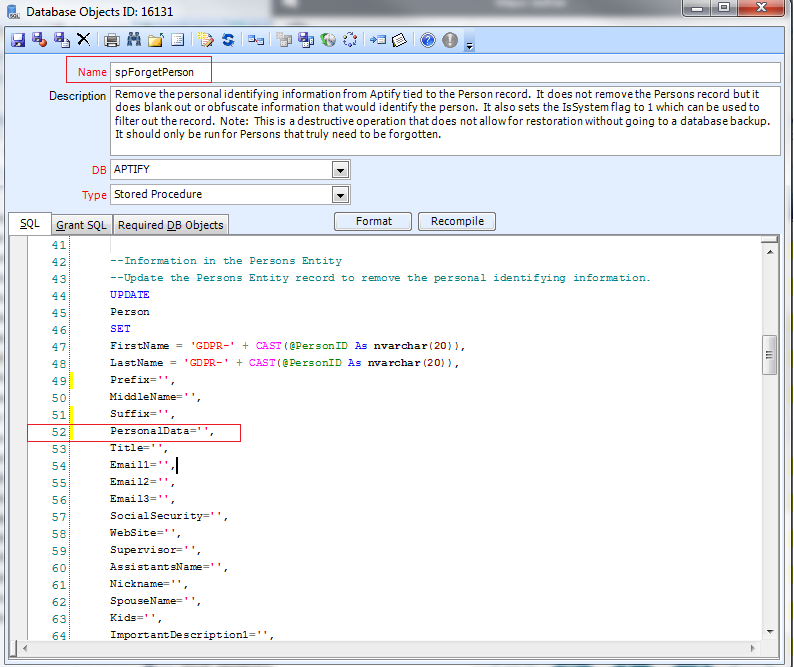Click AssistantsName='' on line 60
The height and width of the screenshot is (667, 794).
click(169, 567)
